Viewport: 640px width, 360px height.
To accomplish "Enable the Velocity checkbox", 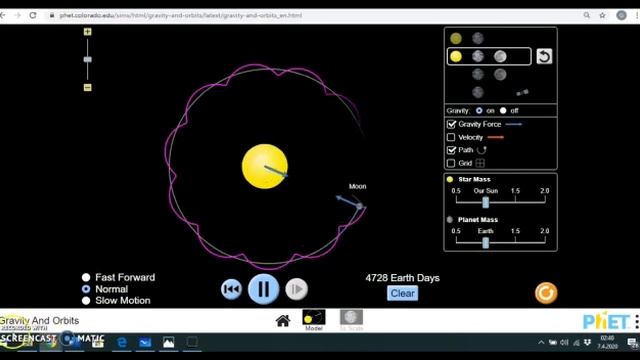I will coord(451,137).
